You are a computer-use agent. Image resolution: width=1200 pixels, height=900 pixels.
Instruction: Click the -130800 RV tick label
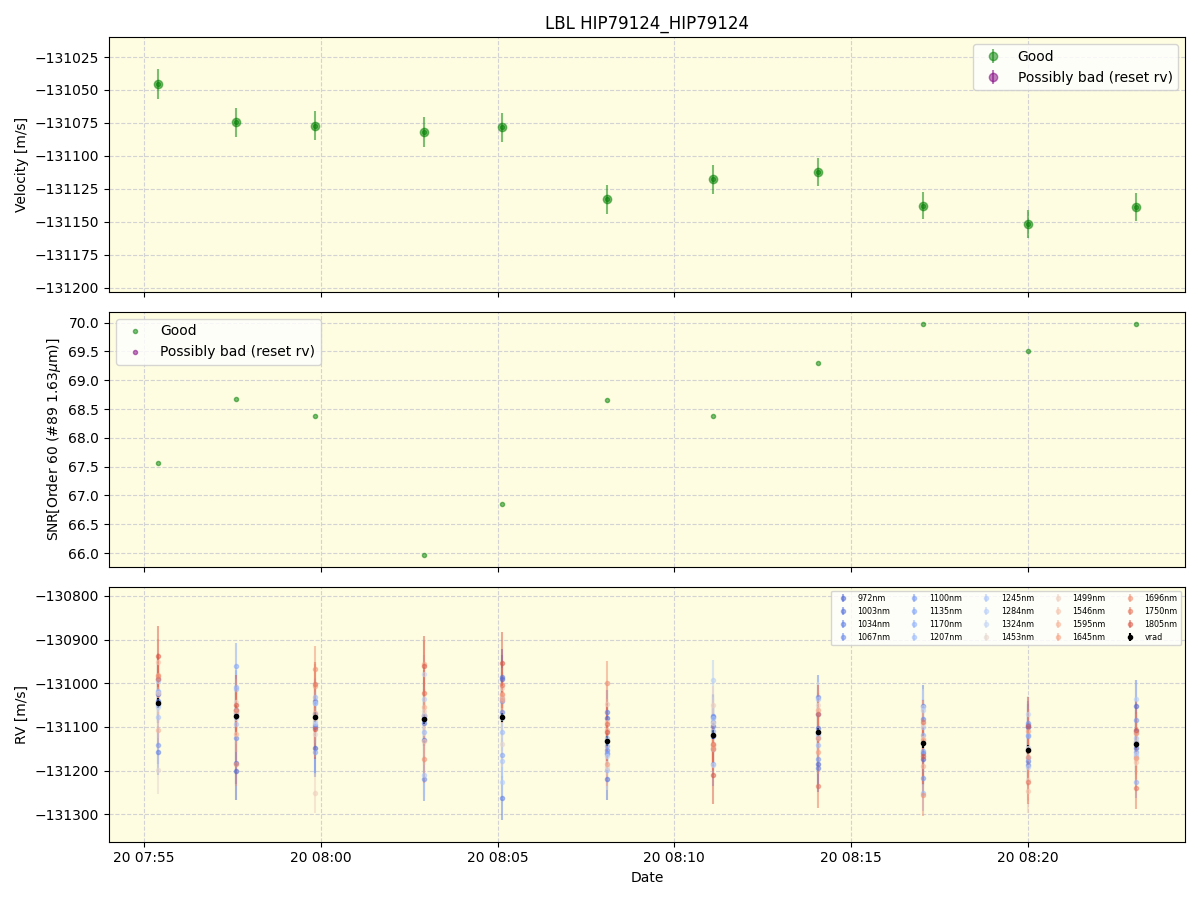pyautogui.click(x=69, y=597)
